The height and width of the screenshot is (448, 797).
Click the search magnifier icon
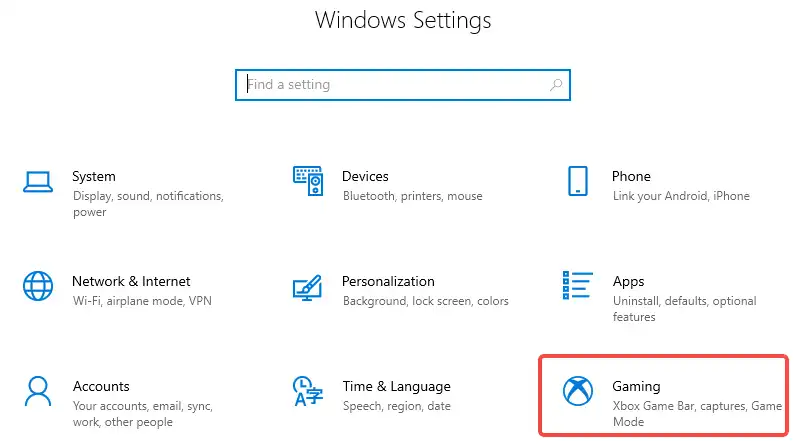click(556, 85)
